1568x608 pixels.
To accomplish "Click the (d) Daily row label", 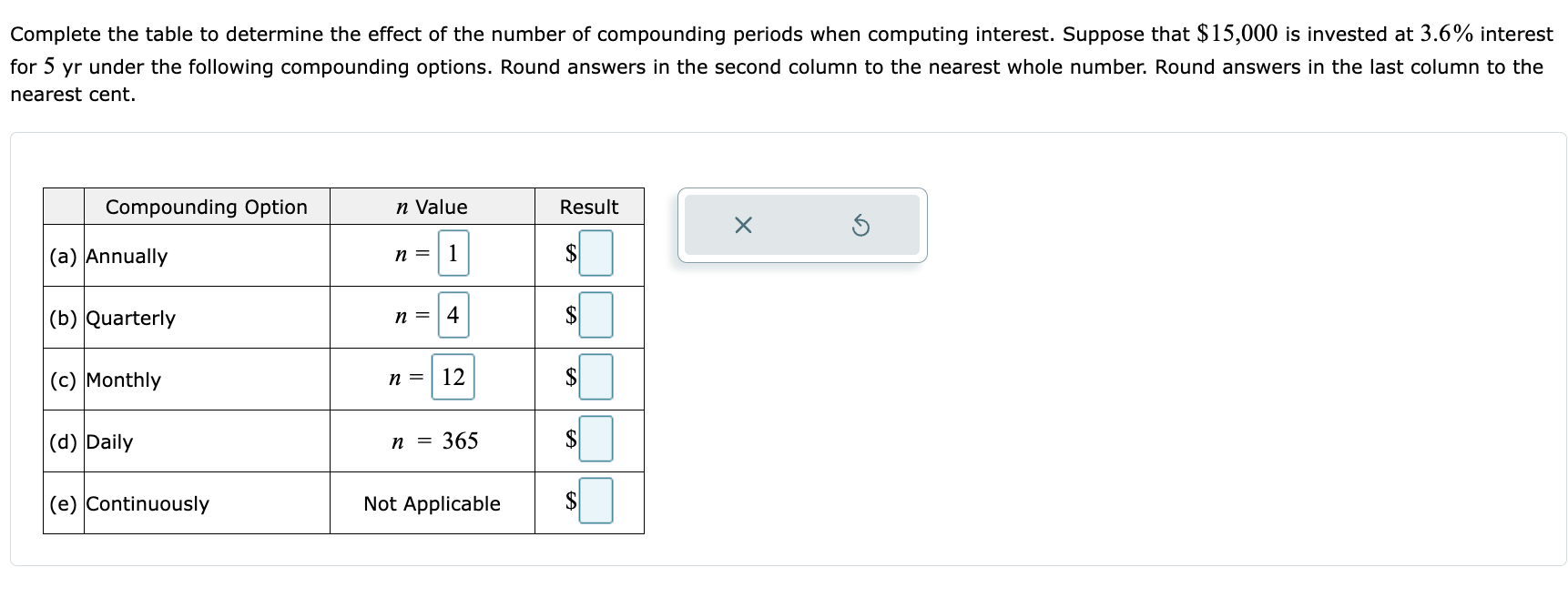I will coord(108,442).
